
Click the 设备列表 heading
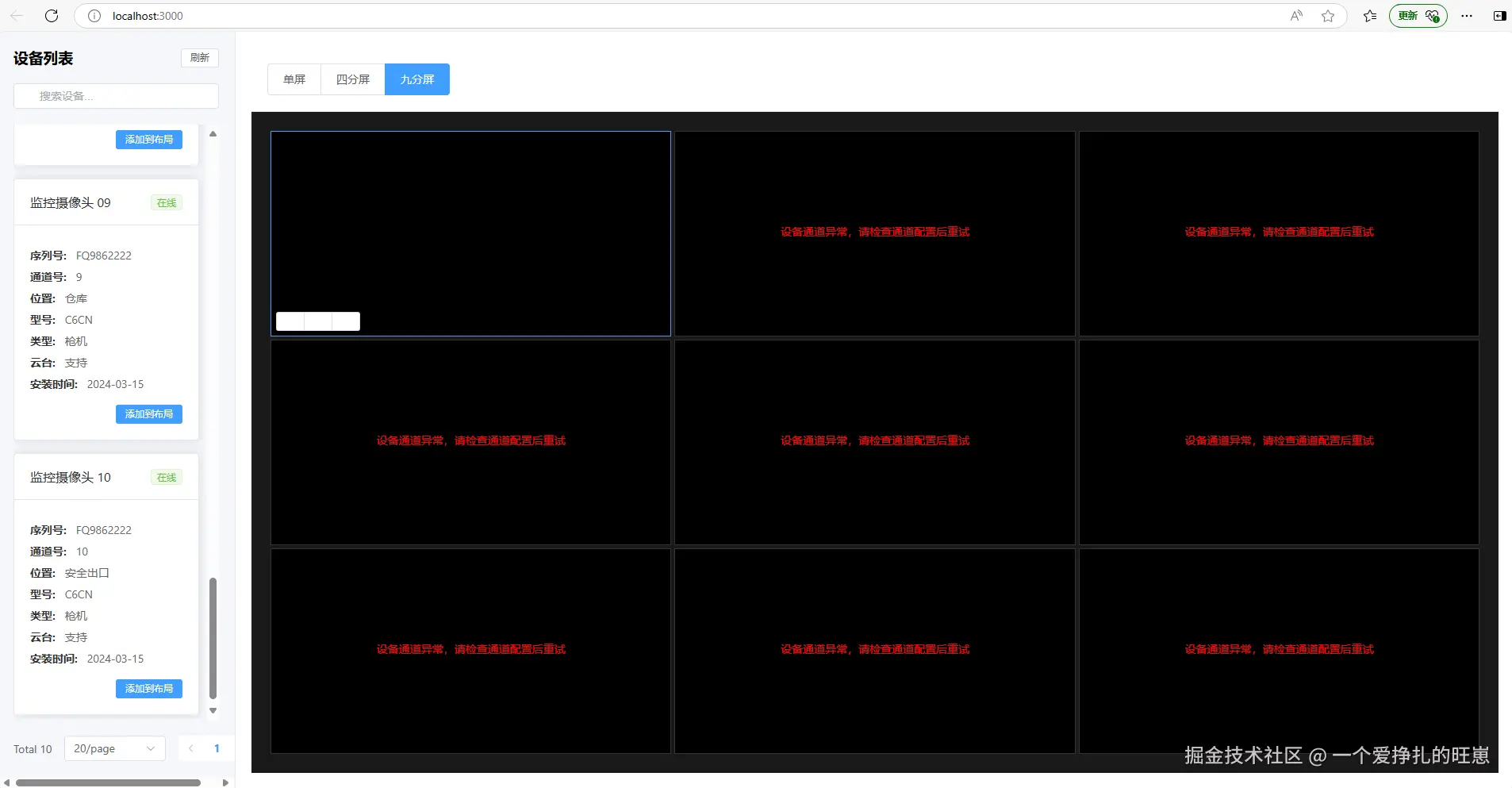coord(44,58)
